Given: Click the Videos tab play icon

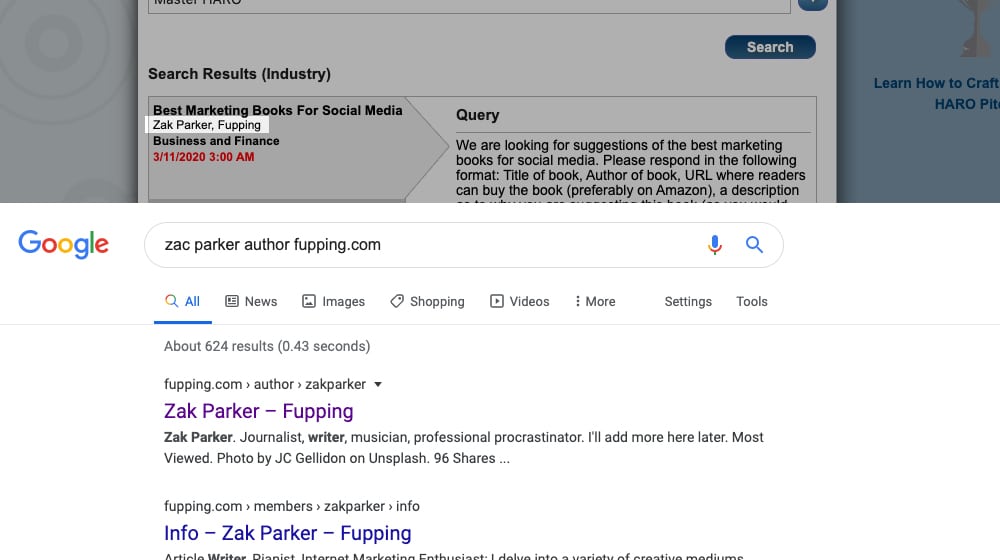Looking at the screenshot, I should (x=497, y=301).
